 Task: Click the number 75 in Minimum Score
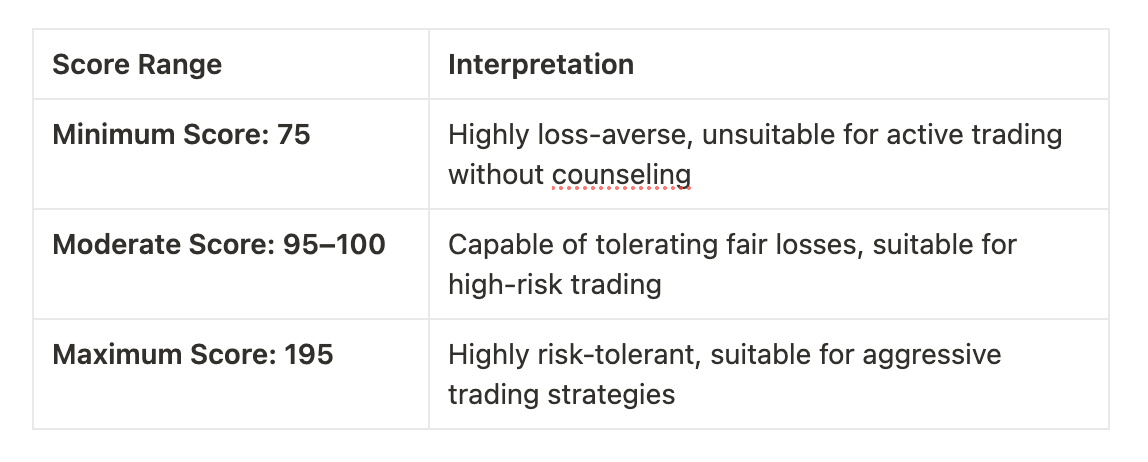tap(291, 134)
